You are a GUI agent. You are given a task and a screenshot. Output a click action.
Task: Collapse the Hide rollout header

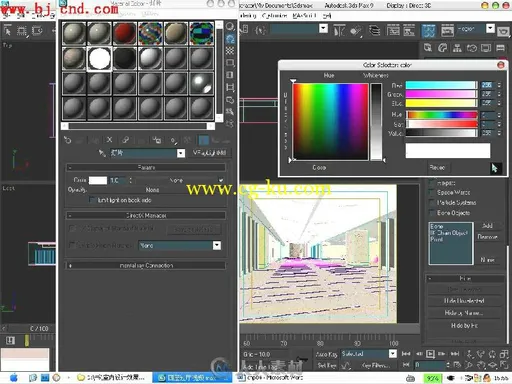coord(465,278)
